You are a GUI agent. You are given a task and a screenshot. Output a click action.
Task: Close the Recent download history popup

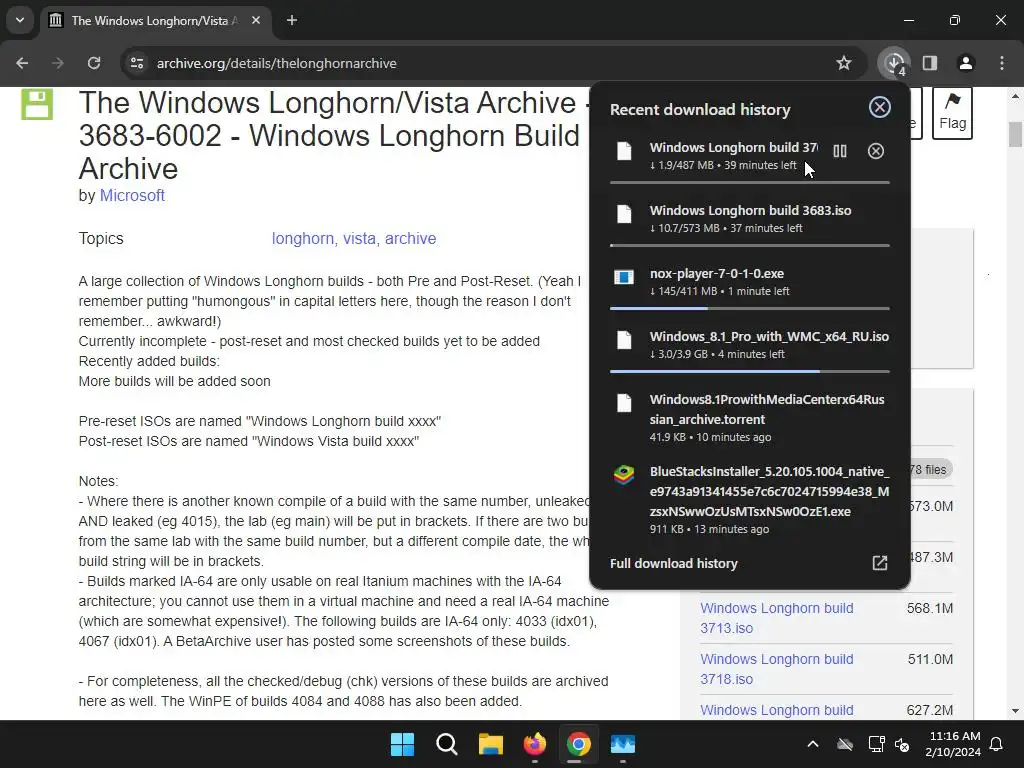point(880,107)
